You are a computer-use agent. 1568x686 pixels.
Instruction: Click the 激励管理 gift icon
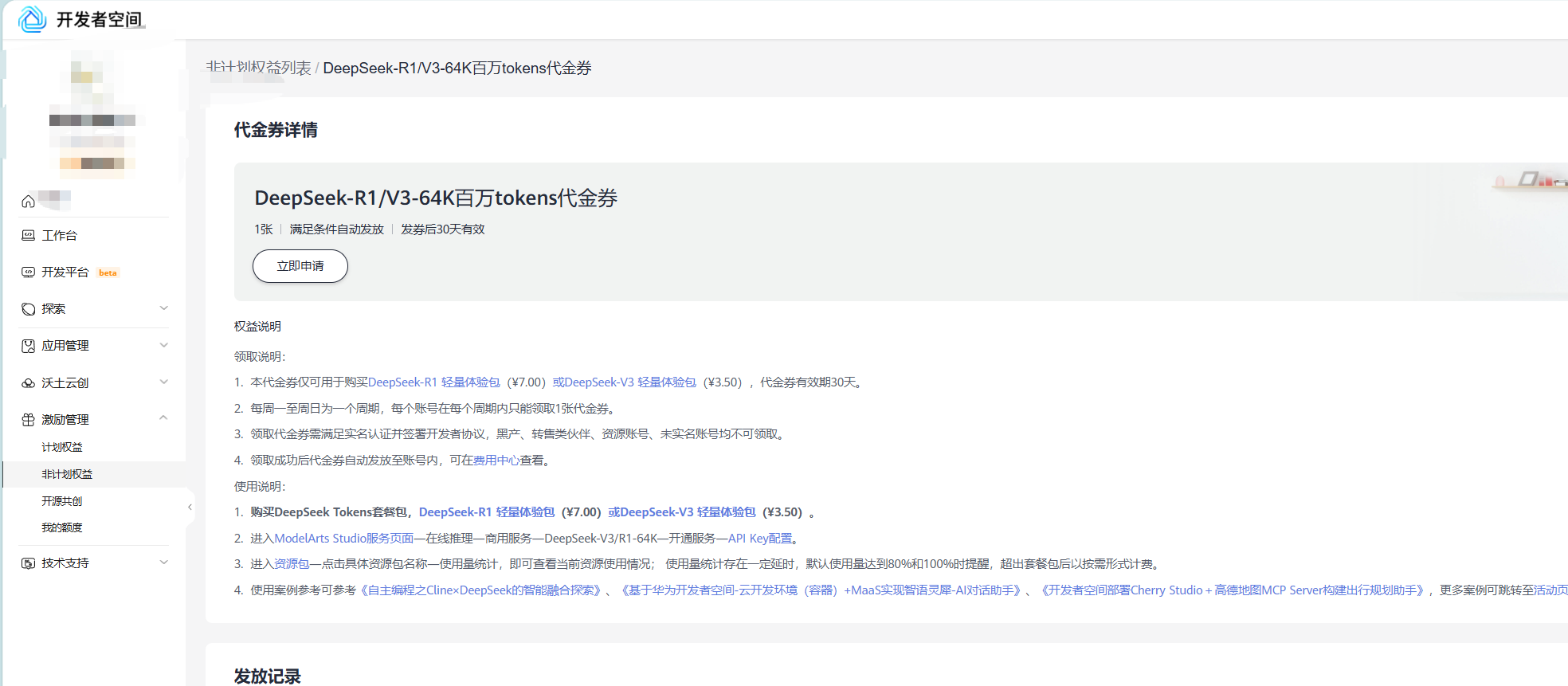coord(28,420)
